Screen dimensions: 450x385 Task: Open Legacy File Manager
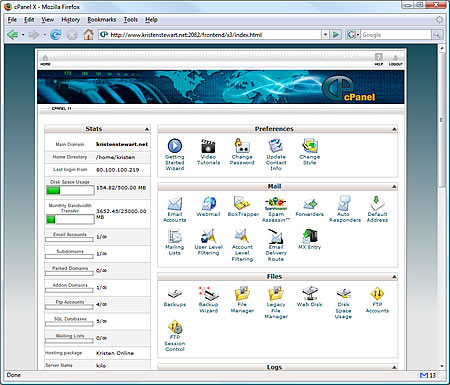276,294
